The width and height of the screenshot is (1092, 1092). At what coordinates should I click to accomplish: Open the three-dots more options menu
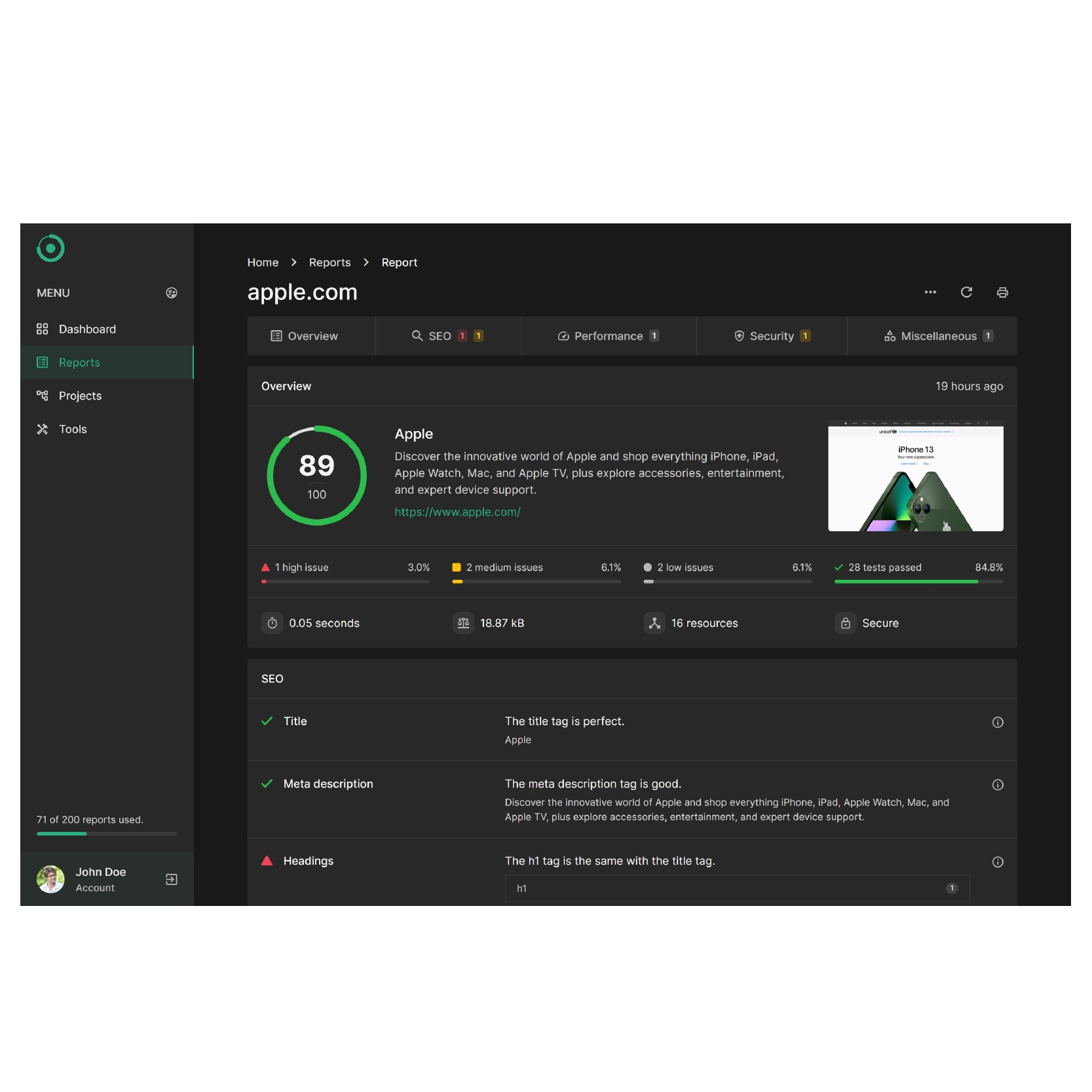click(930, 292)
